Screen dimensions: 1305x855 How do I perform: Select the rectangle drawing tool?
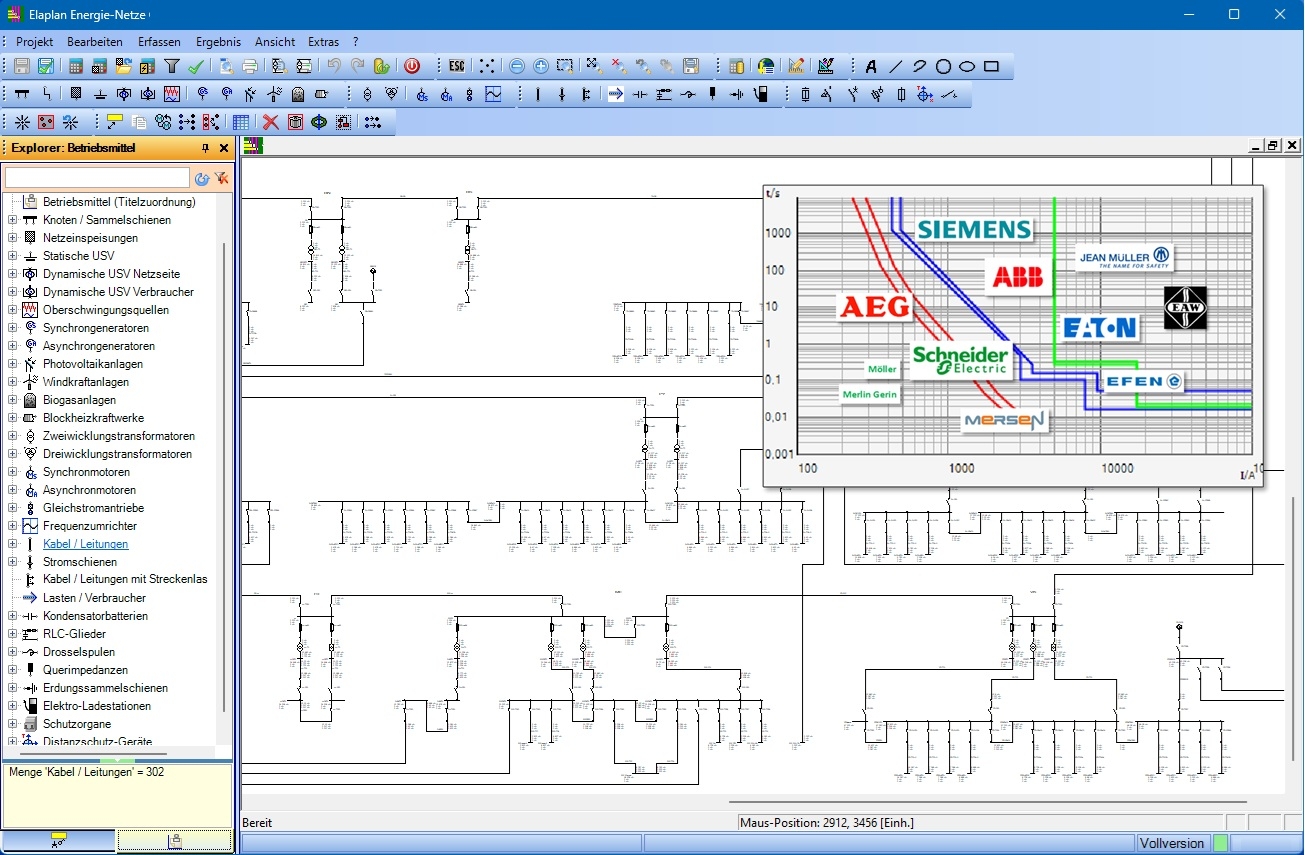(992, 67)
